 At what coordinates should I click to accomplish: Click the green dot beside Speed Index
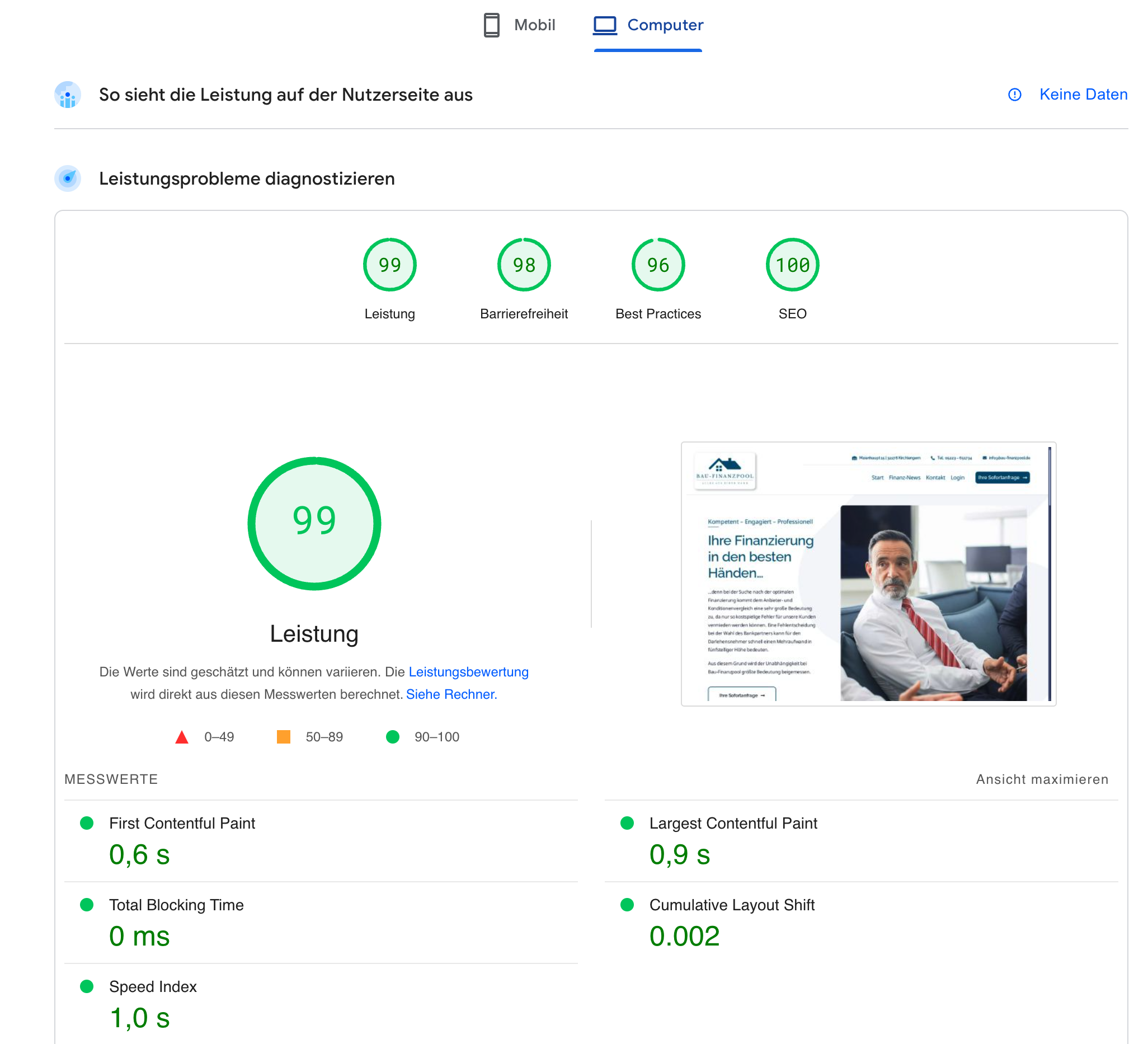(87, 986)
